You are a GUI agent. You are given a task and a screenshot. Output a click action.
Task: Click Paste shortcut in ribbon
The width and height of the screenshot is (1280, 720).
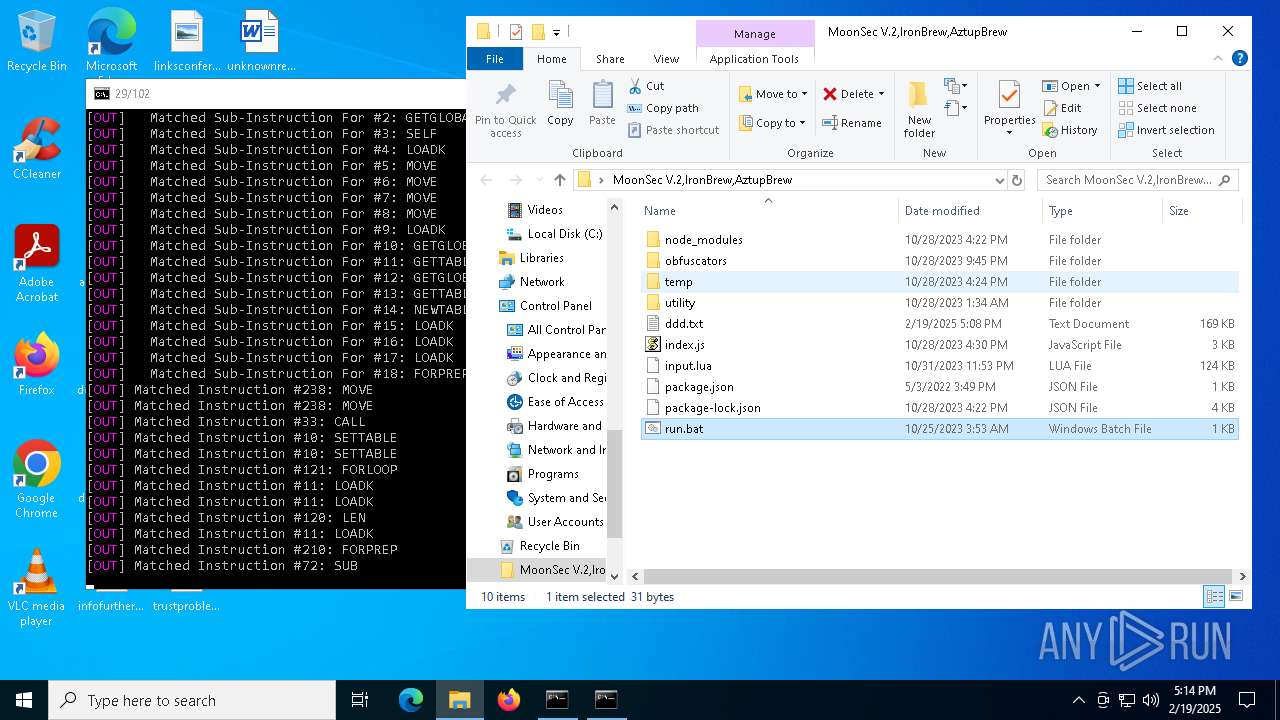(x=673, y=130)
